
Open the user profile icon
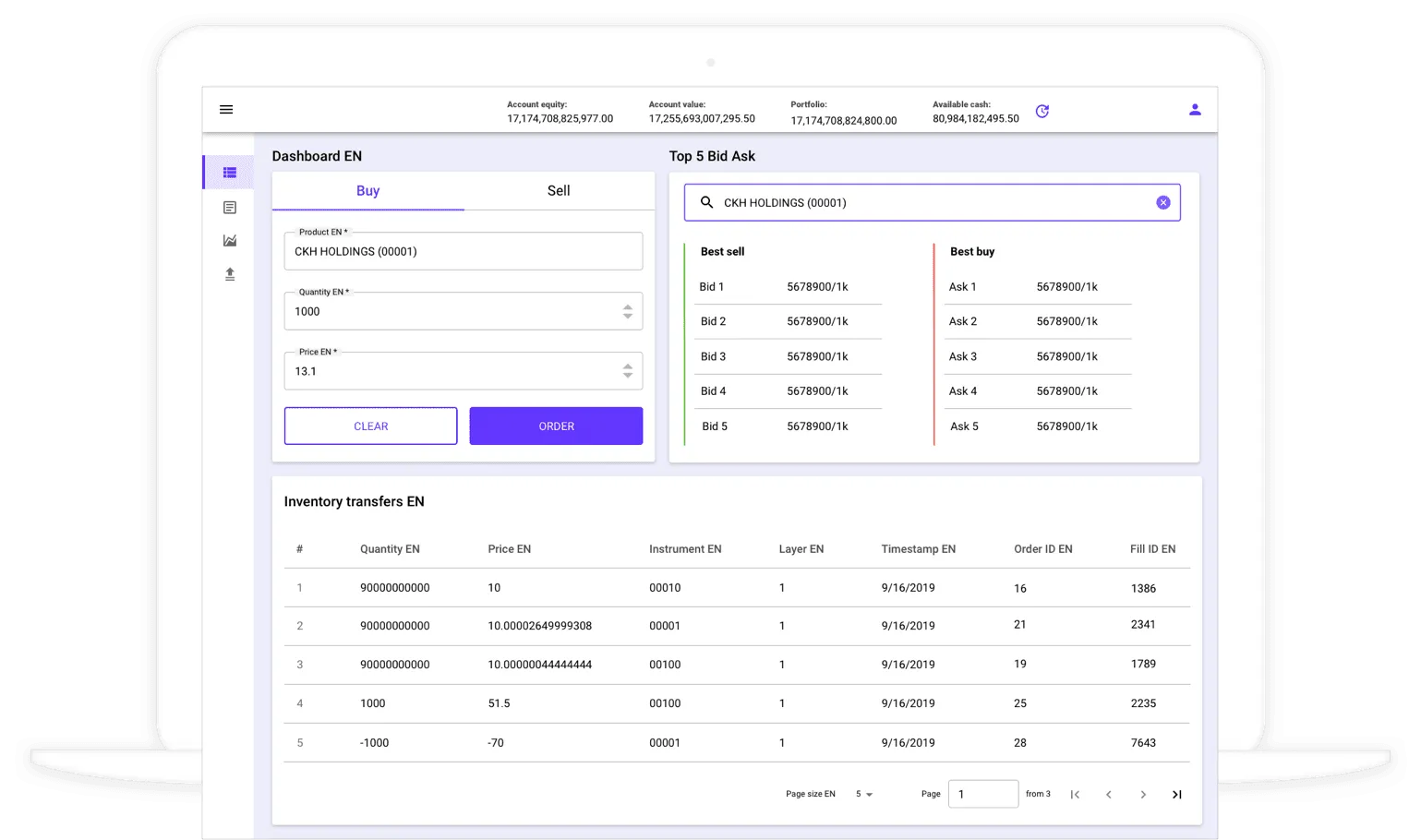click(x=1195, y=110)
